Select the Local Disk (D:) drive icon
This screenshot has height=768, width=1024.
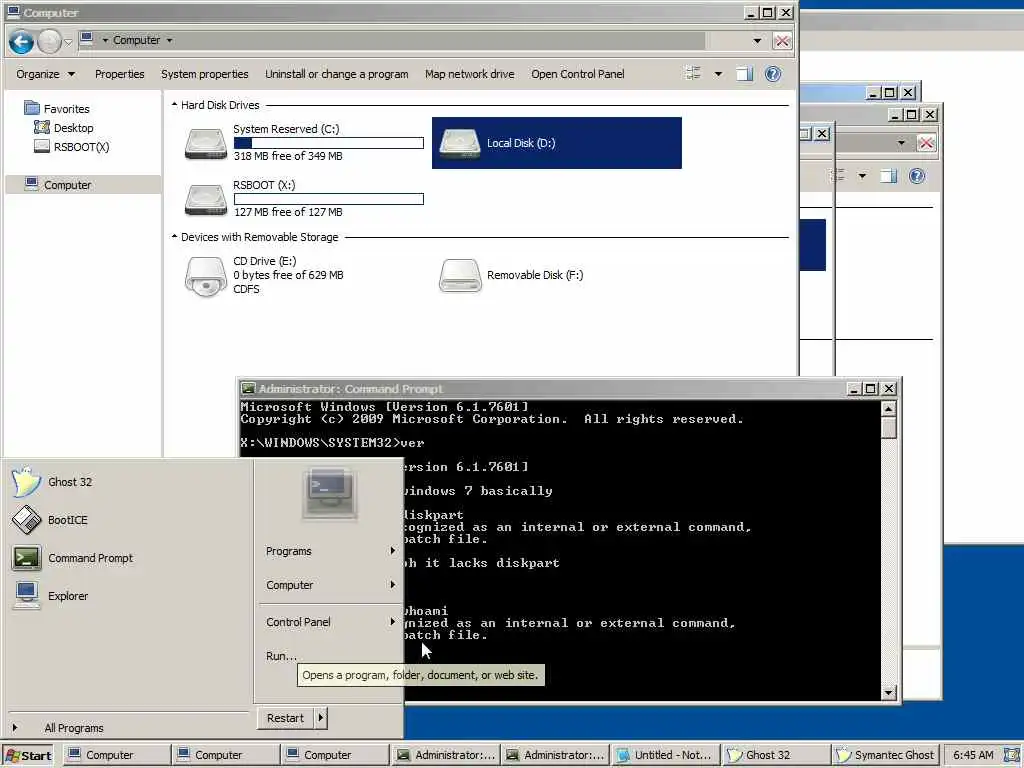460,143
